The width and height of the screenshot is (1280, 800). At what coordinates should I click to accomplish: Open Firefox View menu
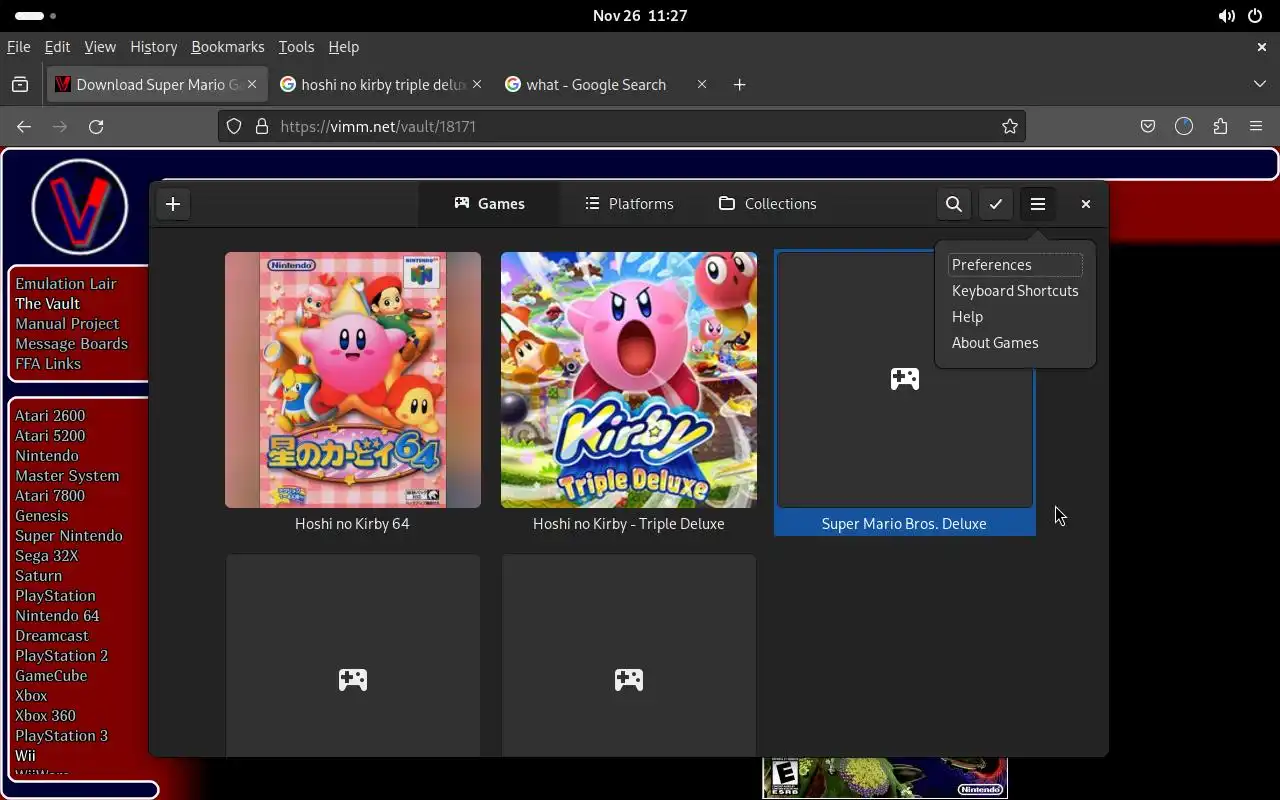(100, 47)
